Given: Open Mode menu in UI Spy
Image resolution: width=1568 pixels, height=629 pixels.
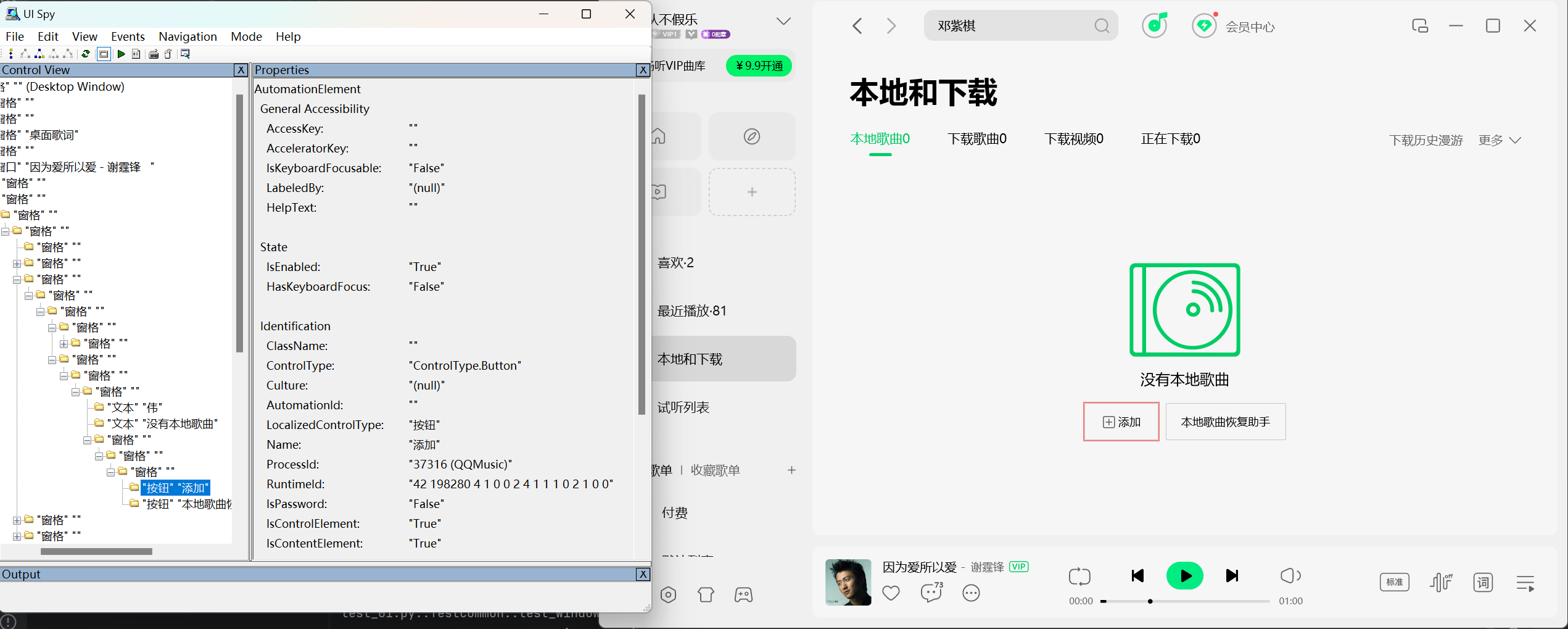Looking at the screenshot, I should 246,36.
